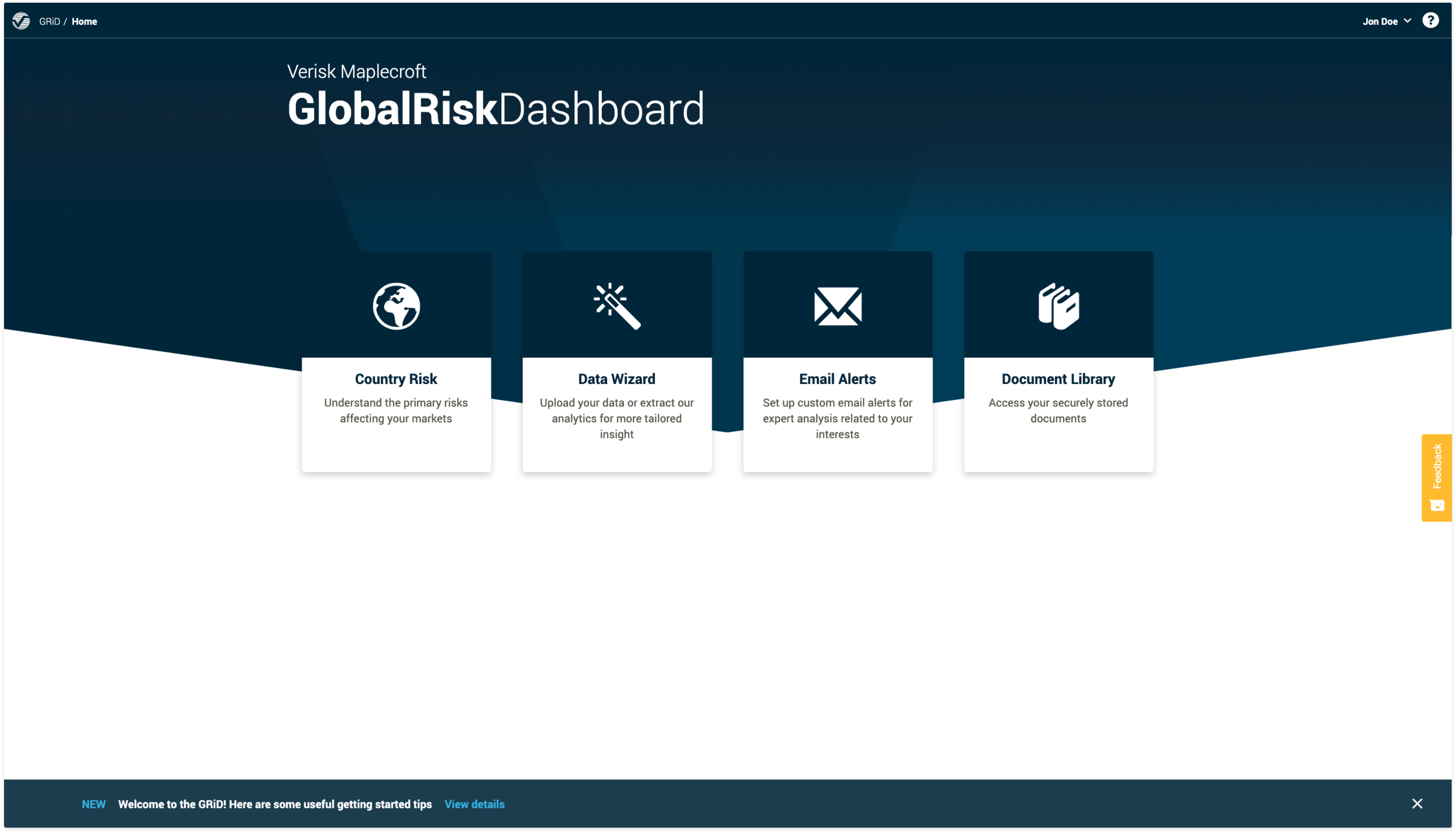Screen dimensions: 1456x833
Task: Click the Feedback smiley icon
Action: pos(1437,505)
